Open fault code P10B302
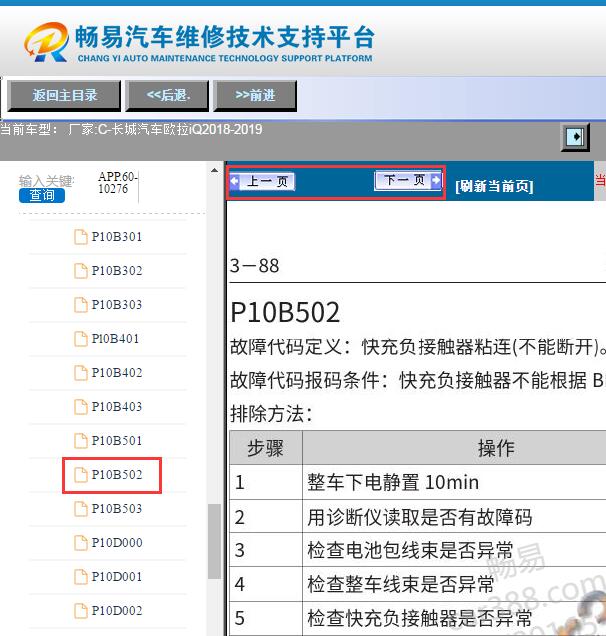Image resolution: width=606 pixels, height=636 pixels. [117, 271]
